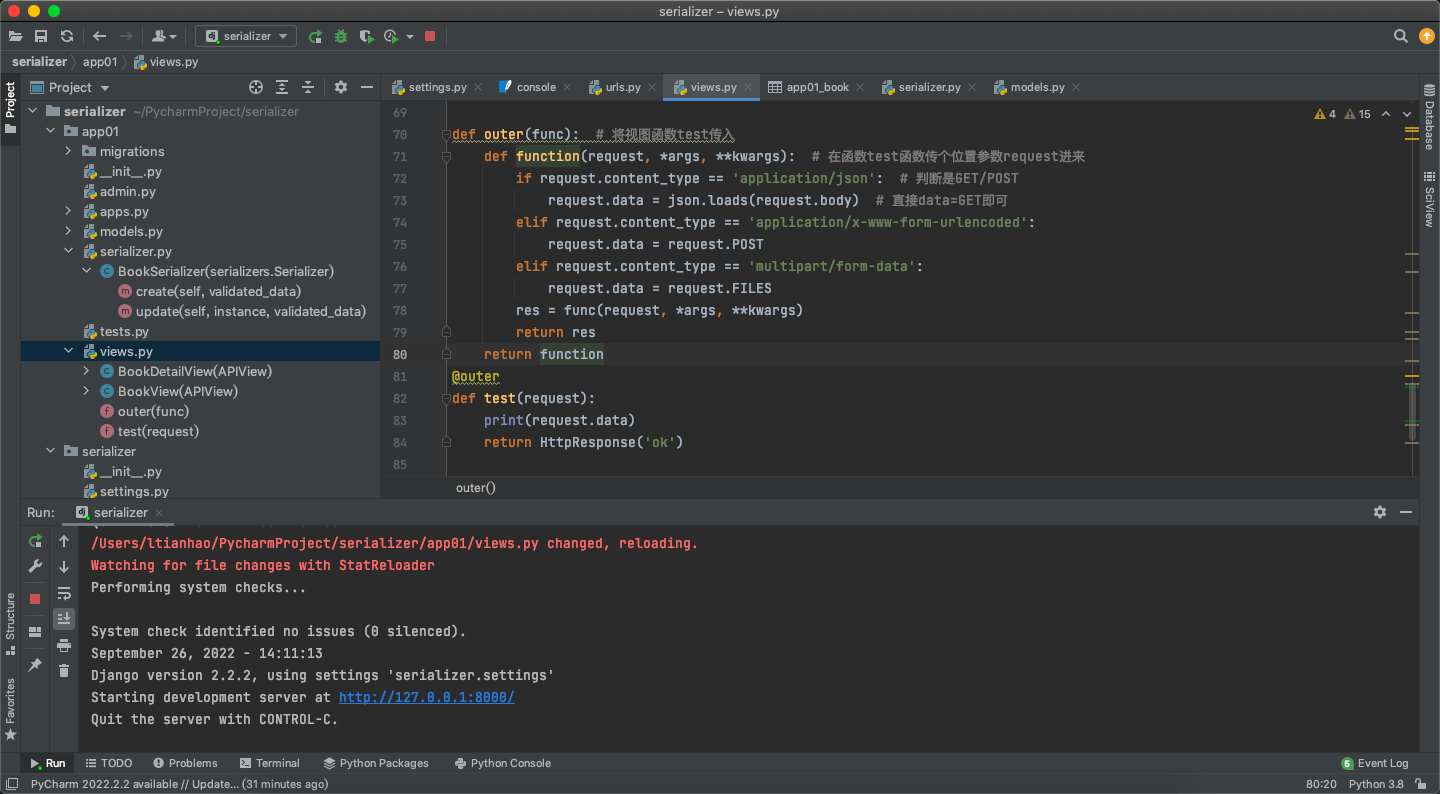Open the http://127.0.0.1:8000/ server link

[426, 697]
